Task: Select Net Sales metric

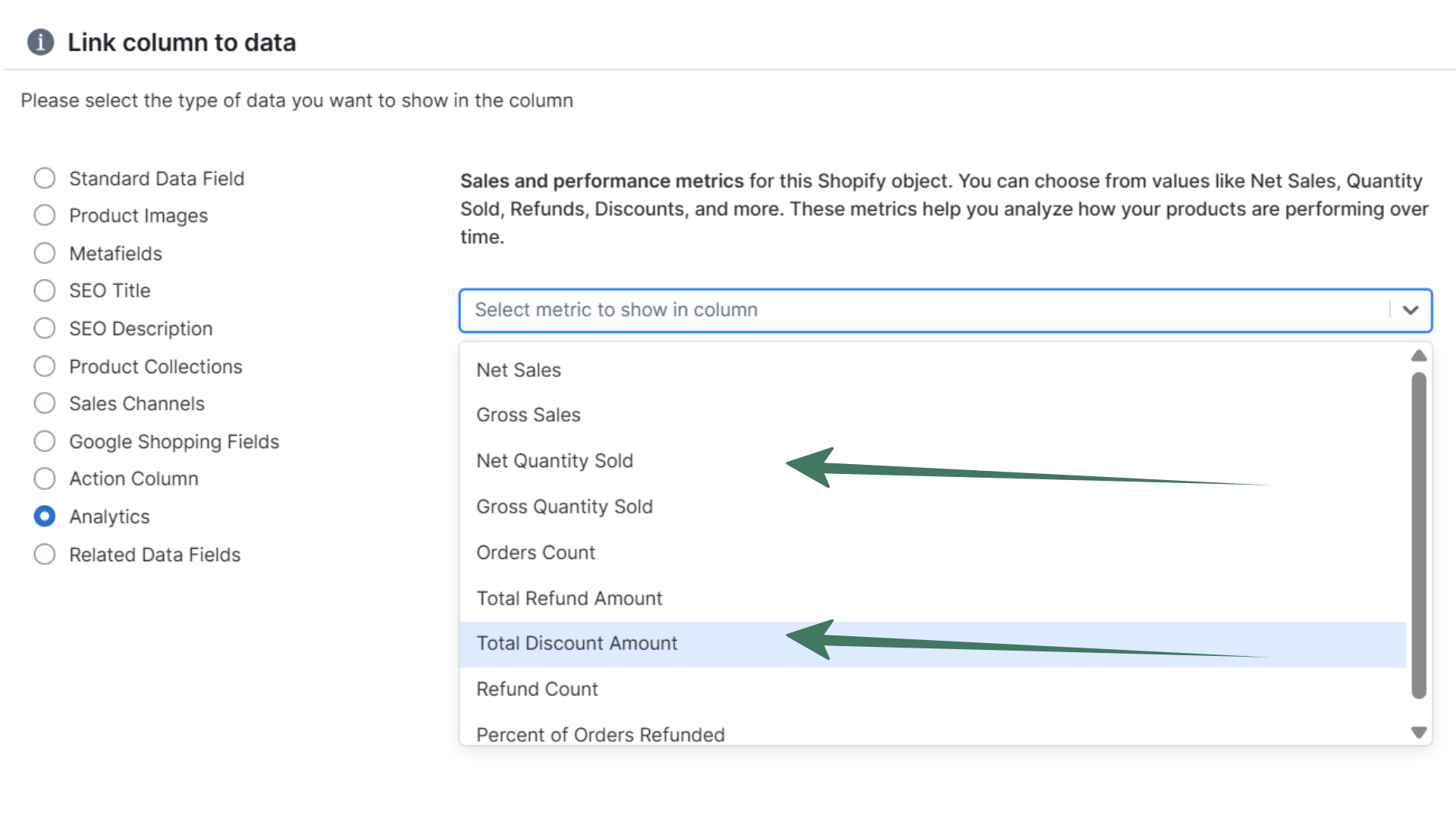Action: pos(519,370)
